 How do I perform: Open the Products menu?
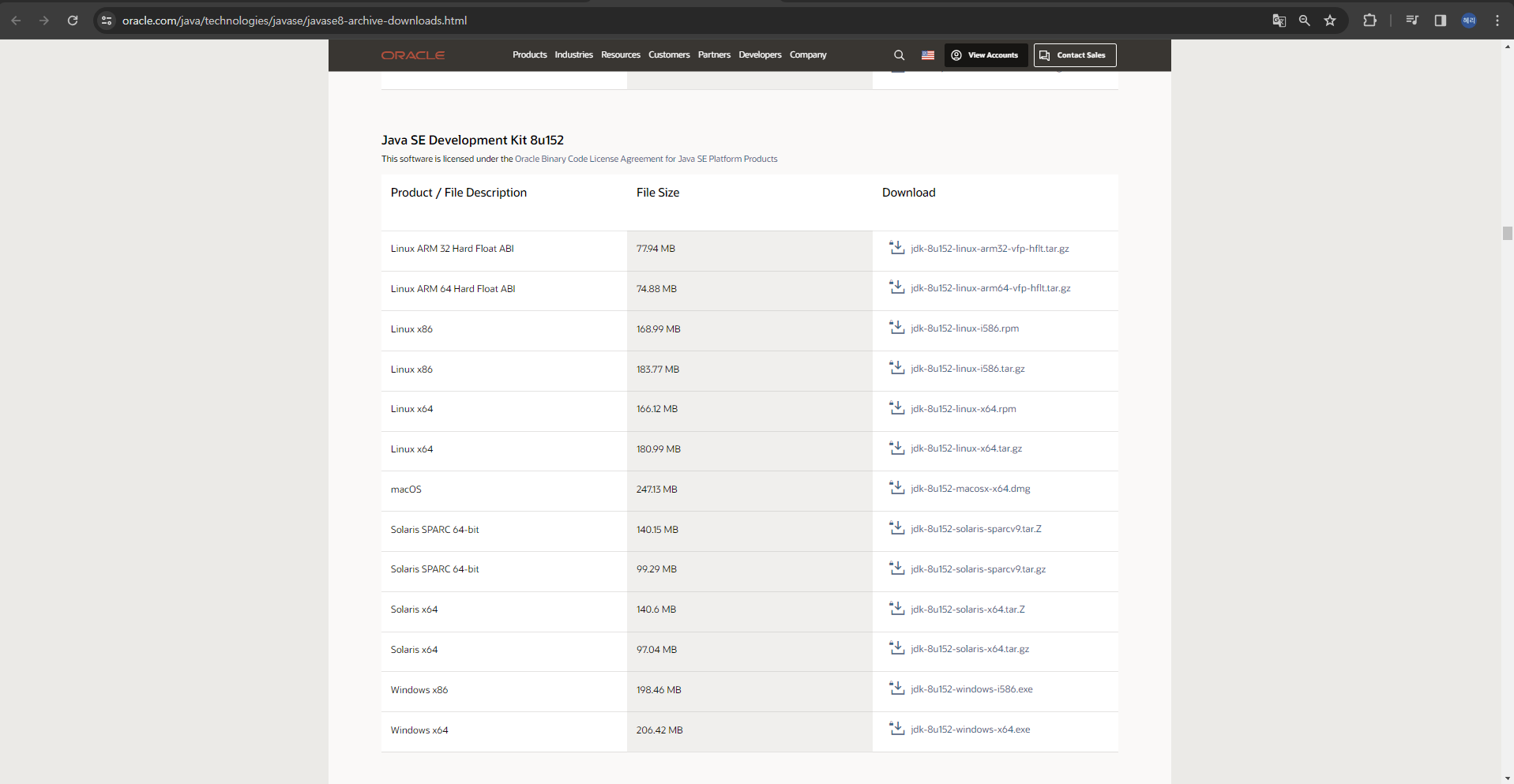(530, 55)
